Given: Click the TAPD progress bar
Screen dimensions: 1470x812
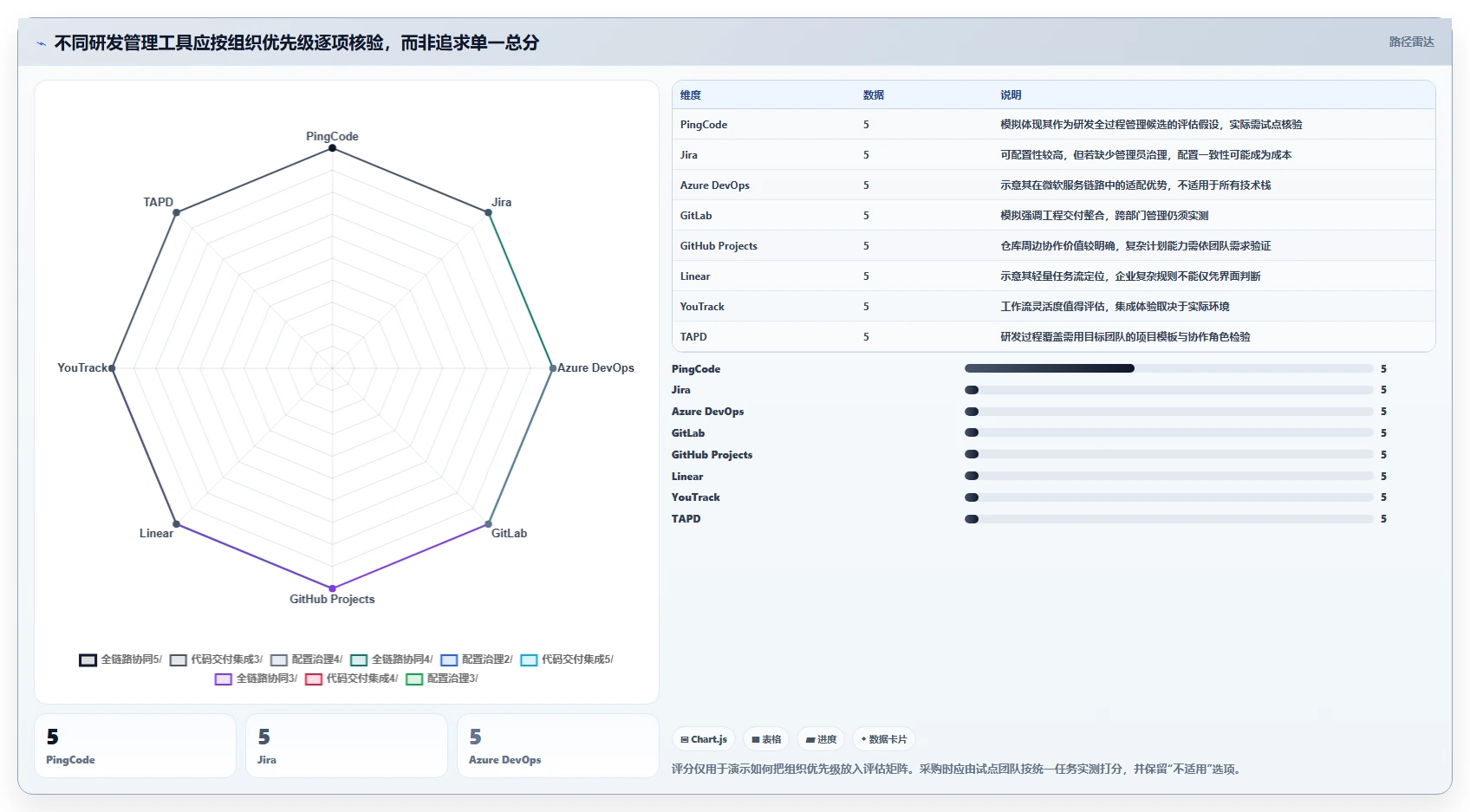Looking at the screenshot, I should (x=1168, y=519).
